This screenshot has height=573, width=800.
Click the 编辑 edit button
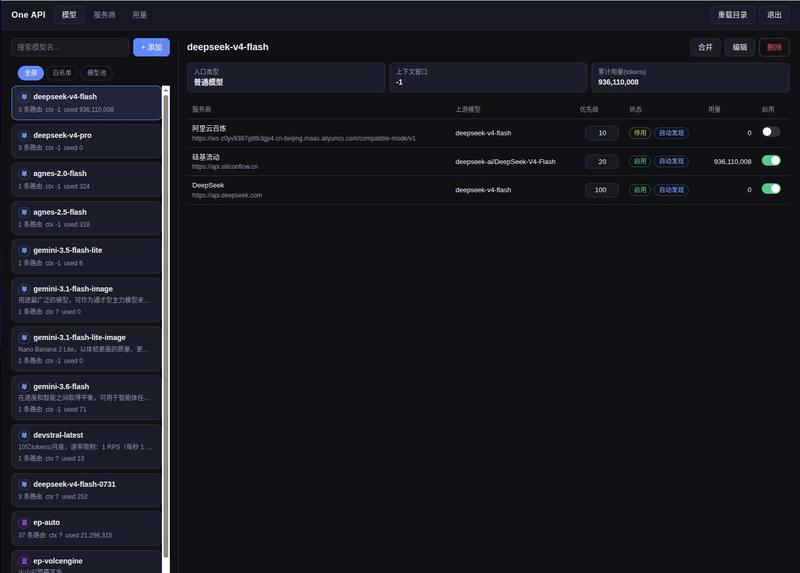click(739, 47)
